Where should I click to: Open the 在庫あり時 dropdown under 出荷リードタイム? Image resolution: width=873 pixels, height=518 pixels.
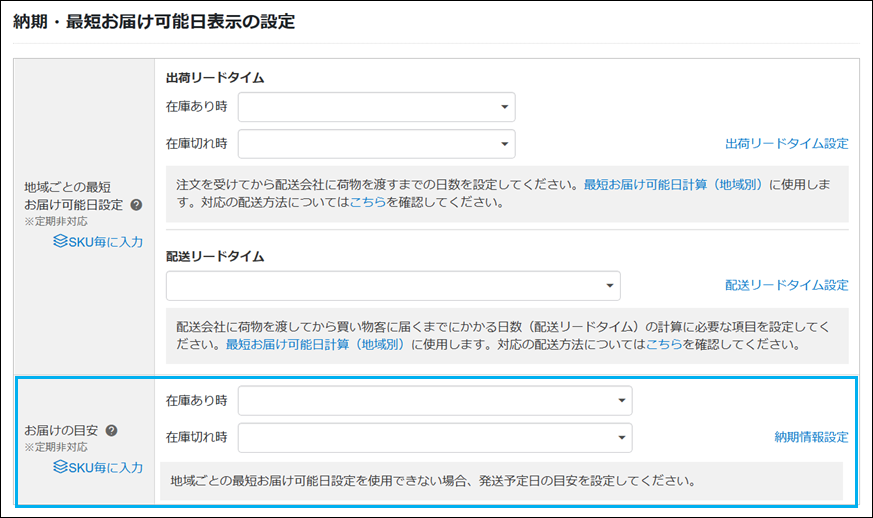pyautogui.click(x=376, y=107)
